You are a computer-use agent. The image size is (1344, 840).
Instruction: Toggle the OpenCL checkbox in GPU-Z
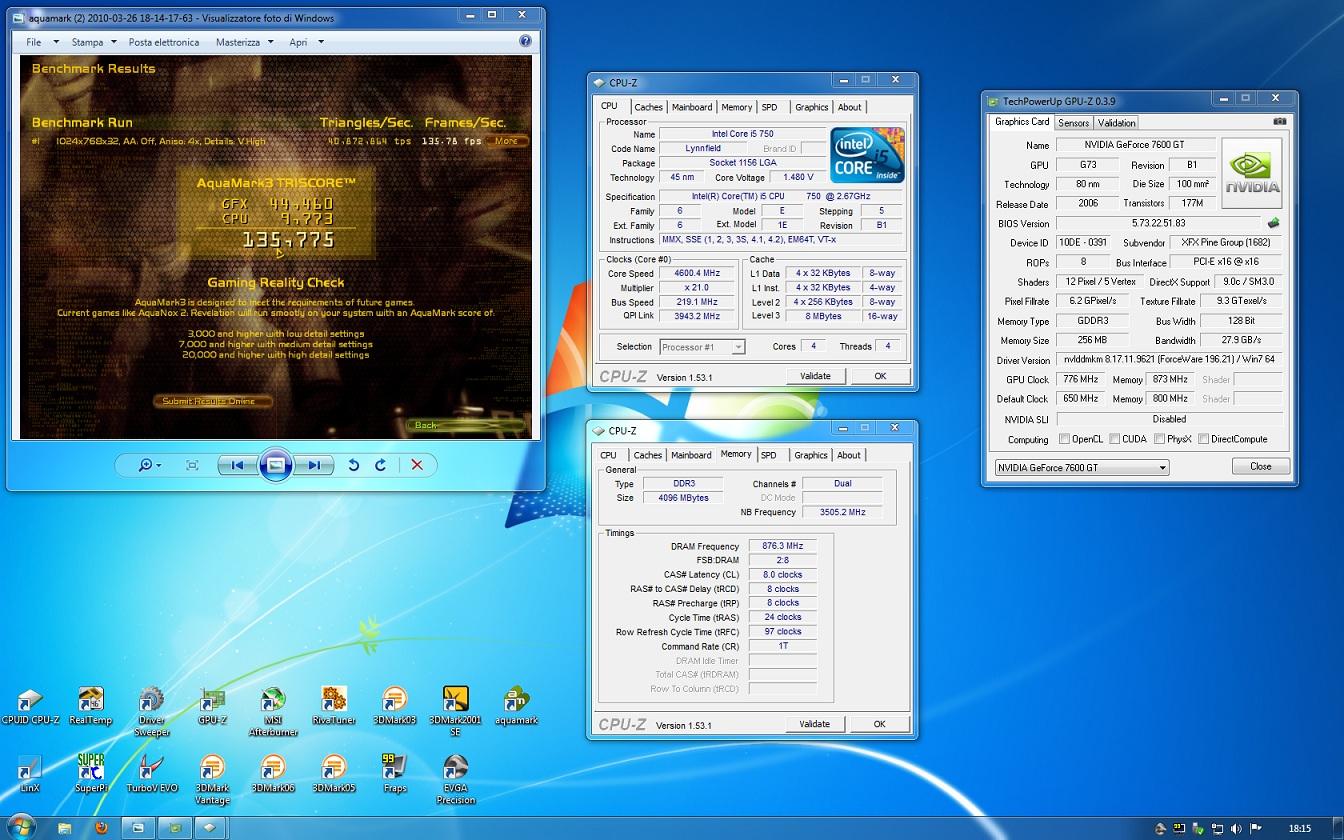[x=1065, y=439]
